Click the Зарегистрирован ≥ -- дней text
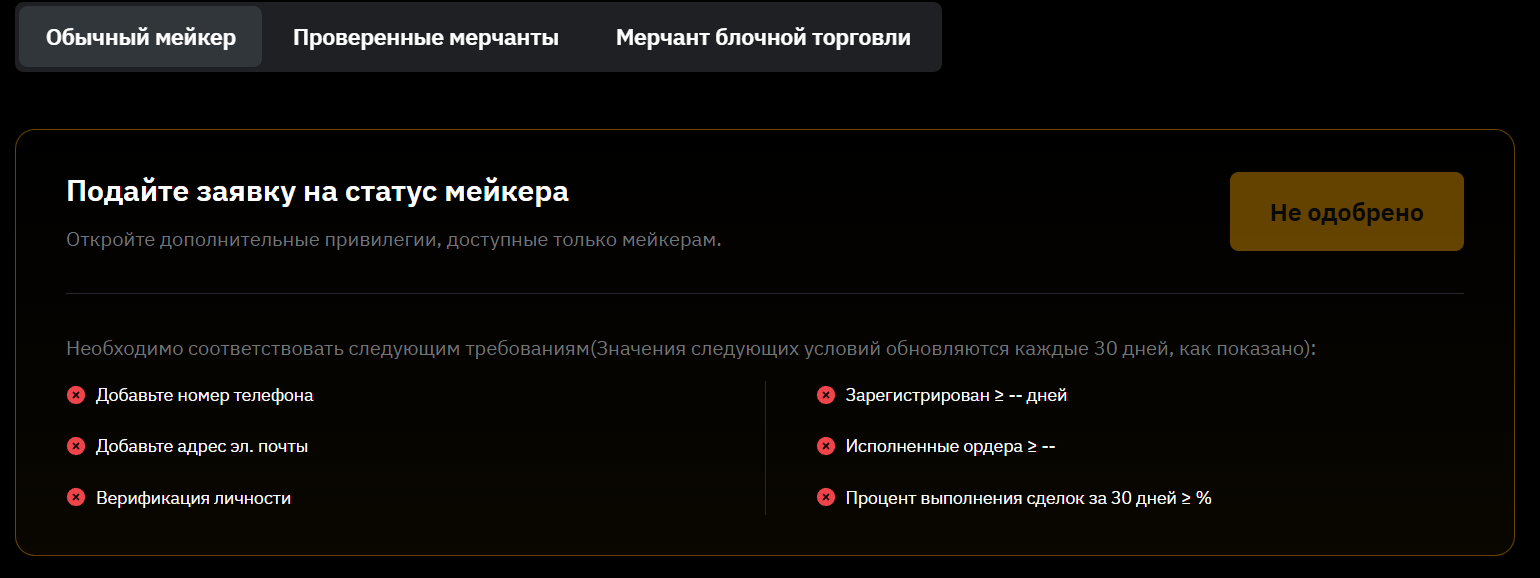The width and height of the screenshot is (1540, 578). [956, 395]
